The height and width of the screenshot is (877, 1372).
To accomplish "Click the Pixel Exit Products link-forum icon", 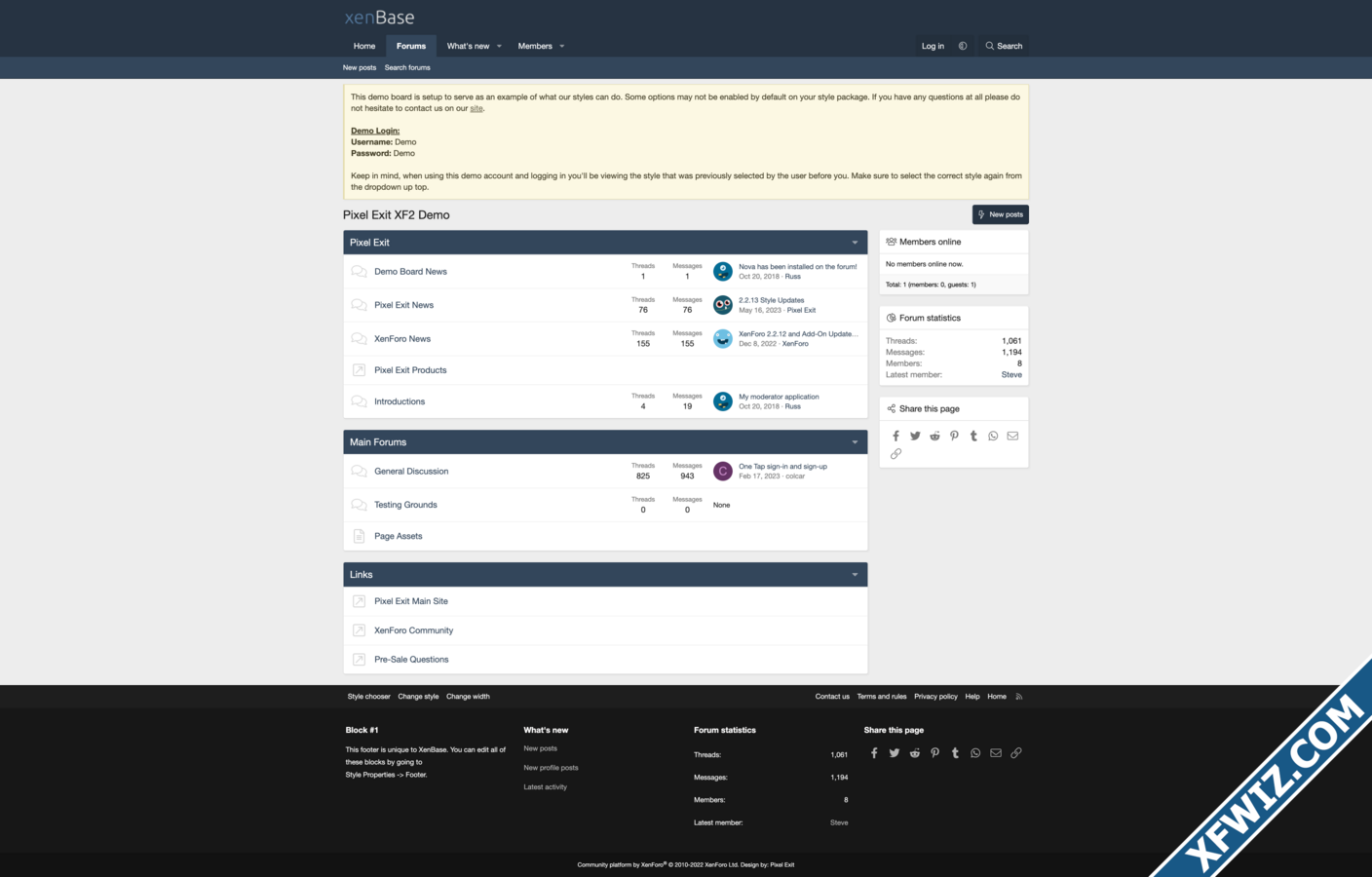I will click(359, 370).
